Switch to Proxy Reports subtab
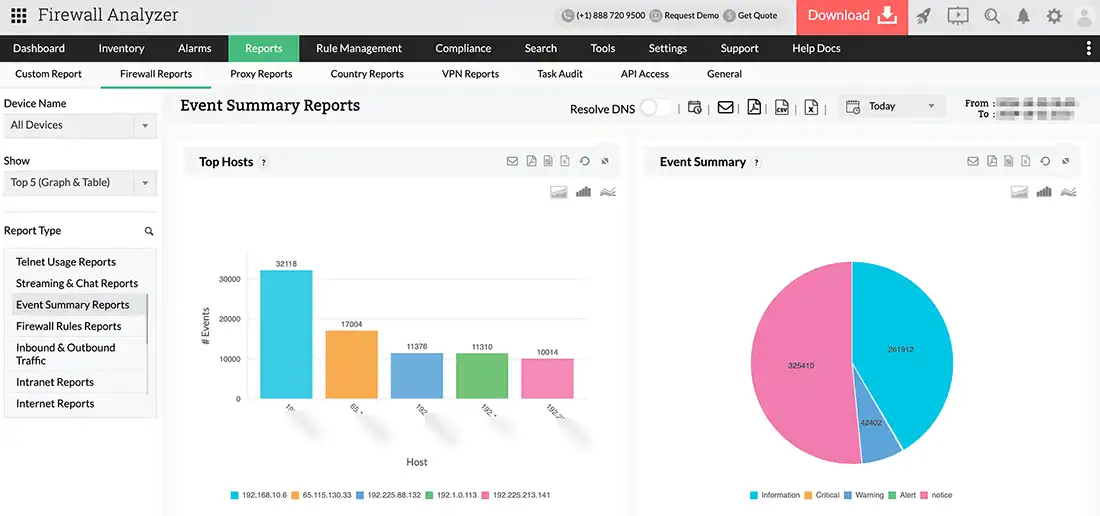 [261, 74]
